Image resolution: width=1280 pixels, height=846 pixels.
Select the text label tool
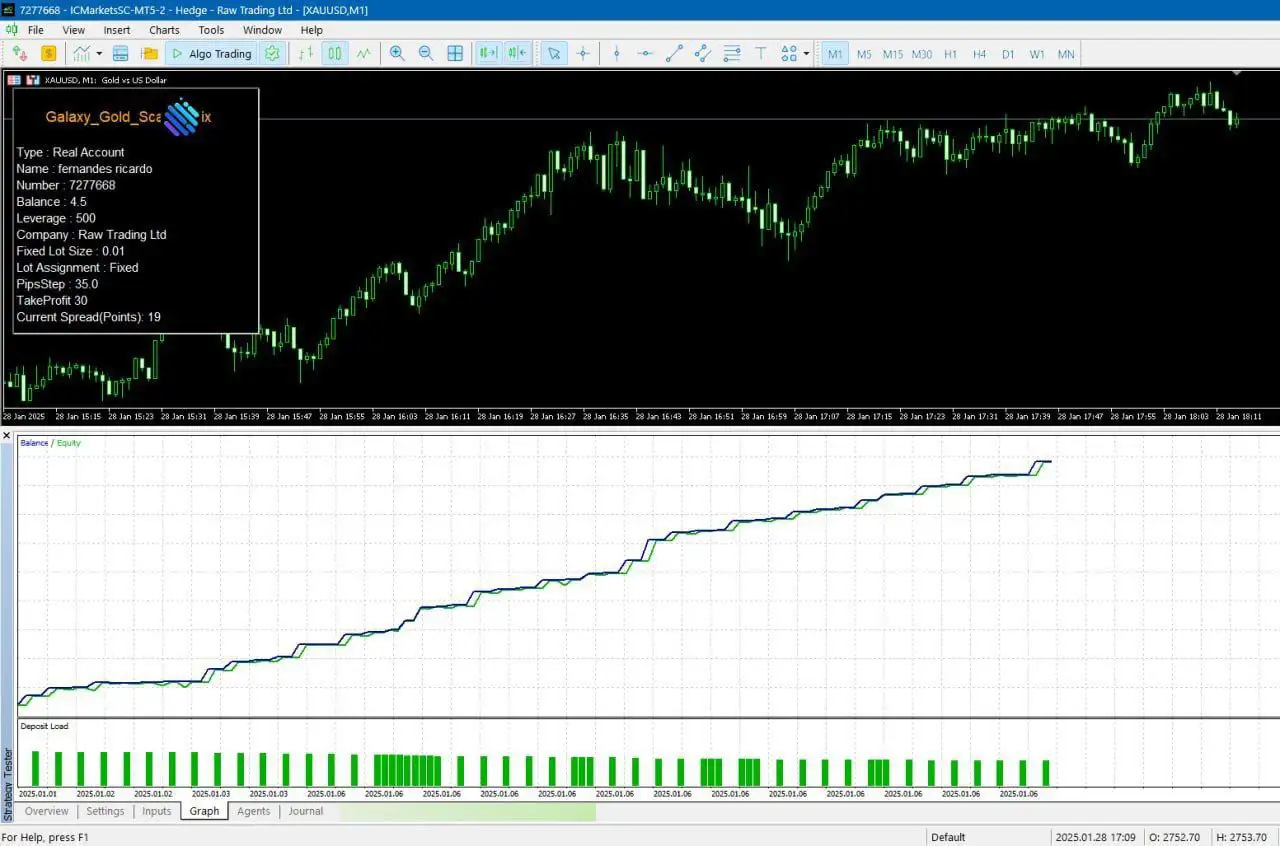(760, 54)
